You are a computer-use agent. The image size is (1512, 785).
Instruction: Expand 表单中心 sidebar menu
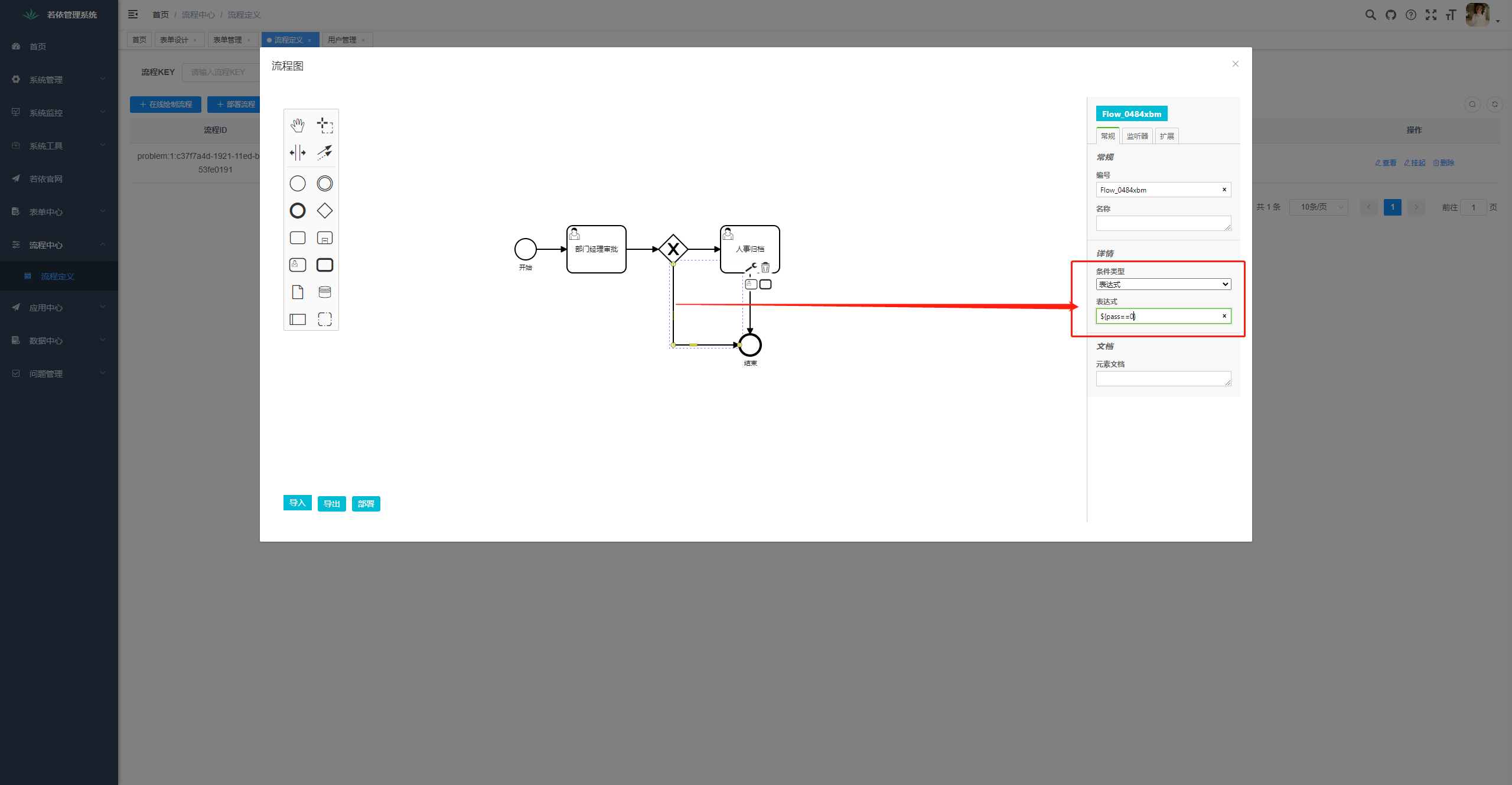point(59,211)
